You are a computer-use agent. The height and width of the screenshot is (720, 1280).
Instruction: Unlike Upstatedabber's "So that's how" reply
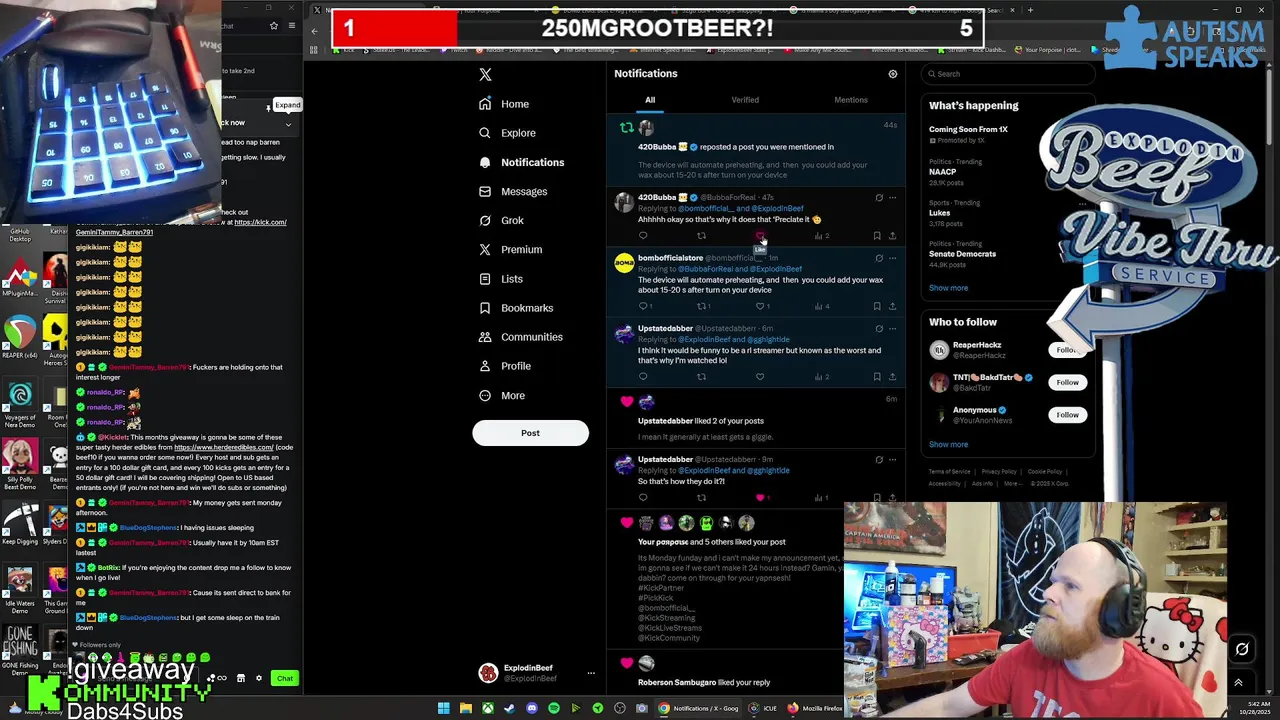(760, 497)
